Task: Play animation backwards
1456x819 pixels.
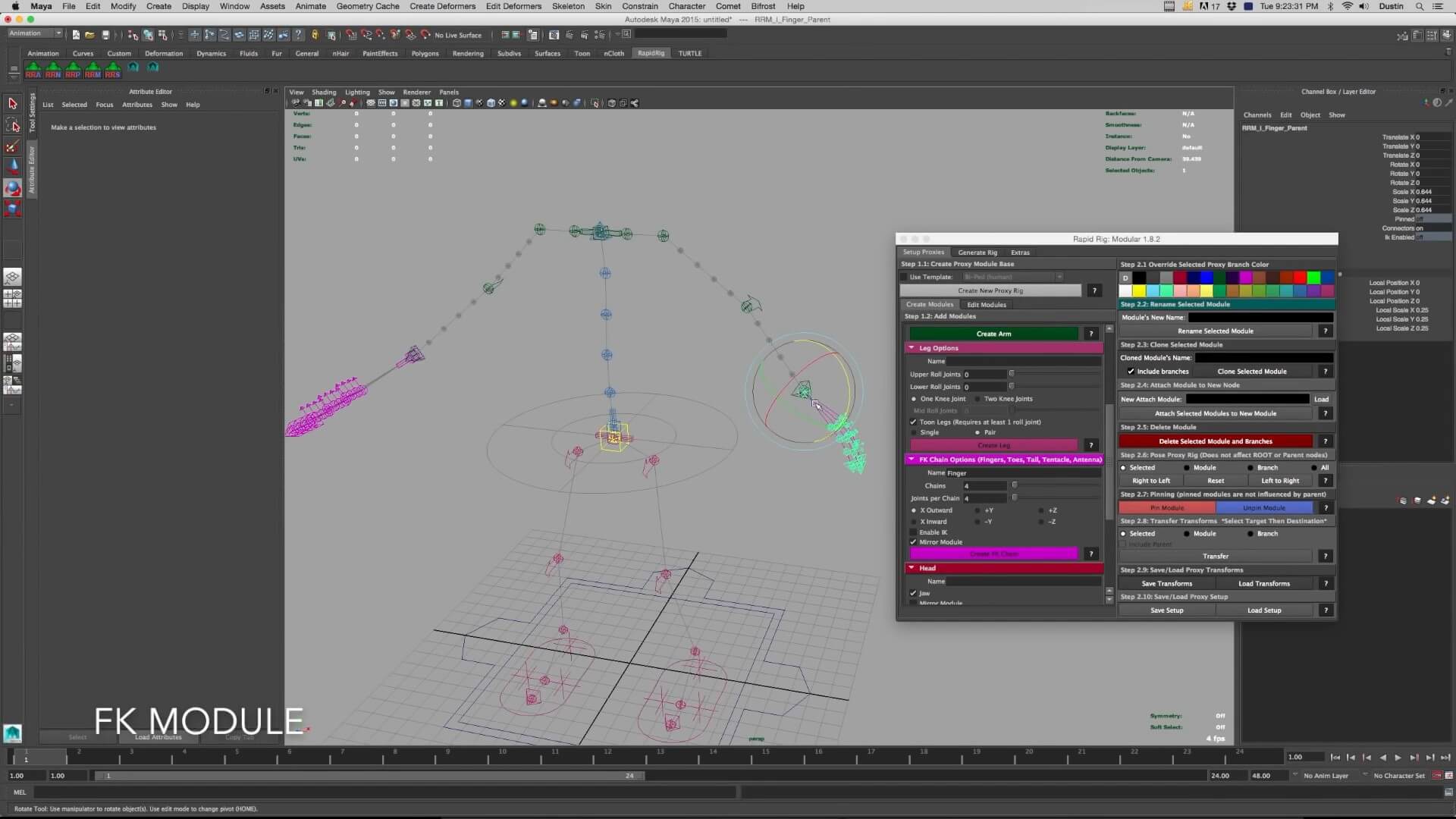Action: pos(1382,757)
